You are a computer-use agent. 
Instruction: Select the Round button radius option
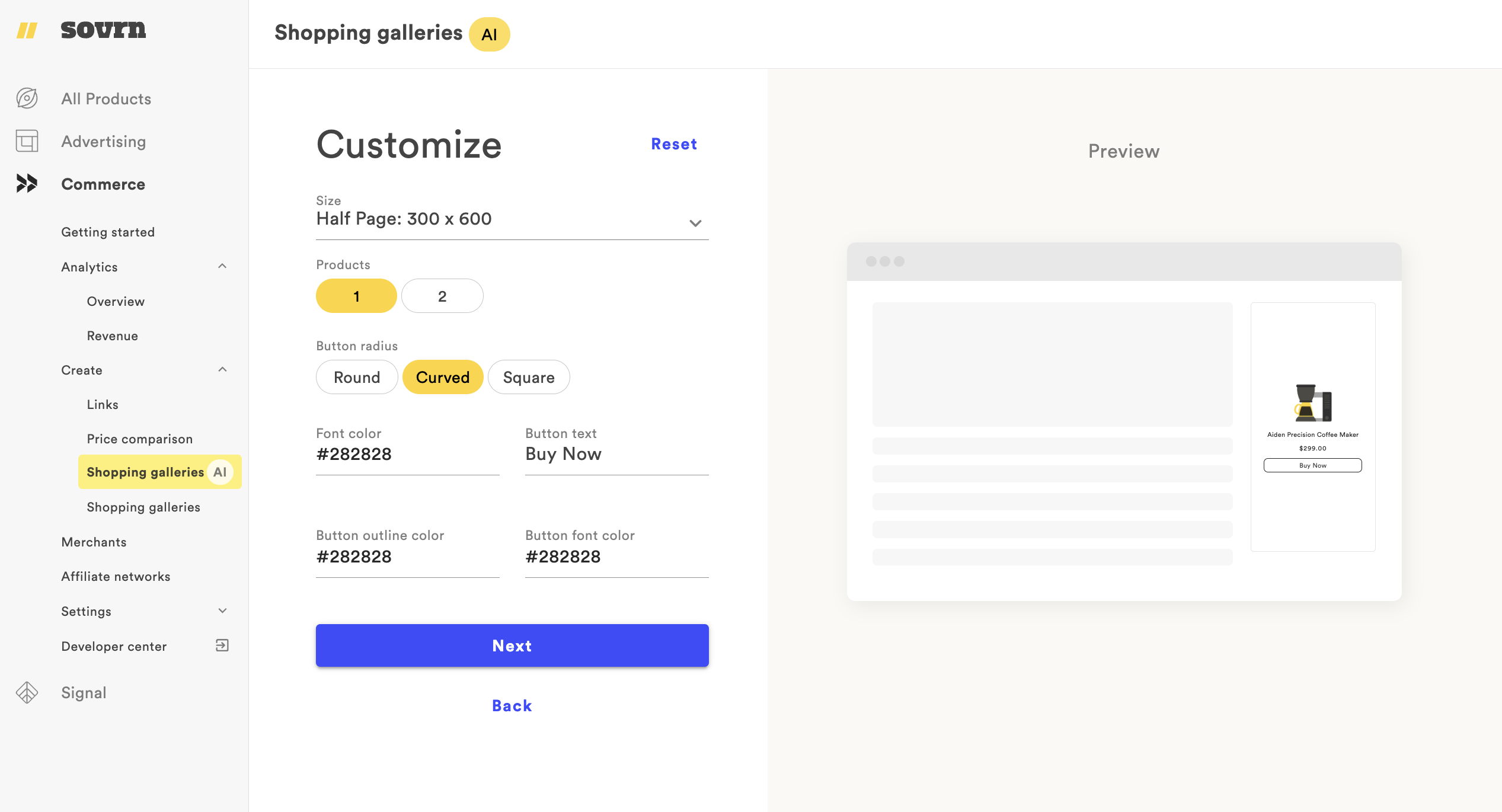357,377
